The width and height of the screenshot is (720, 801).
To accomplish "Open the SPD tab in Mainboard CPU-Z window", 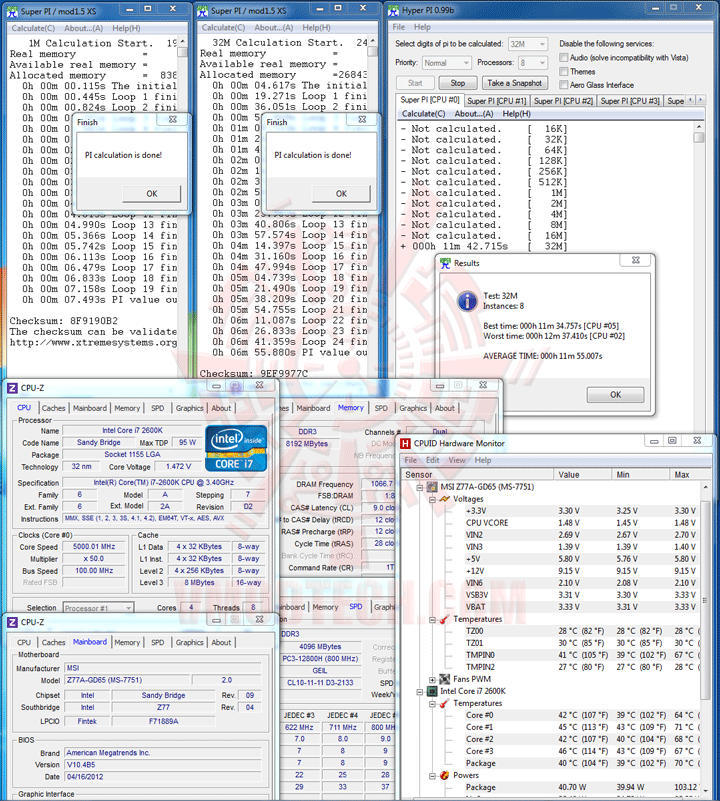I will pos(157,643).
